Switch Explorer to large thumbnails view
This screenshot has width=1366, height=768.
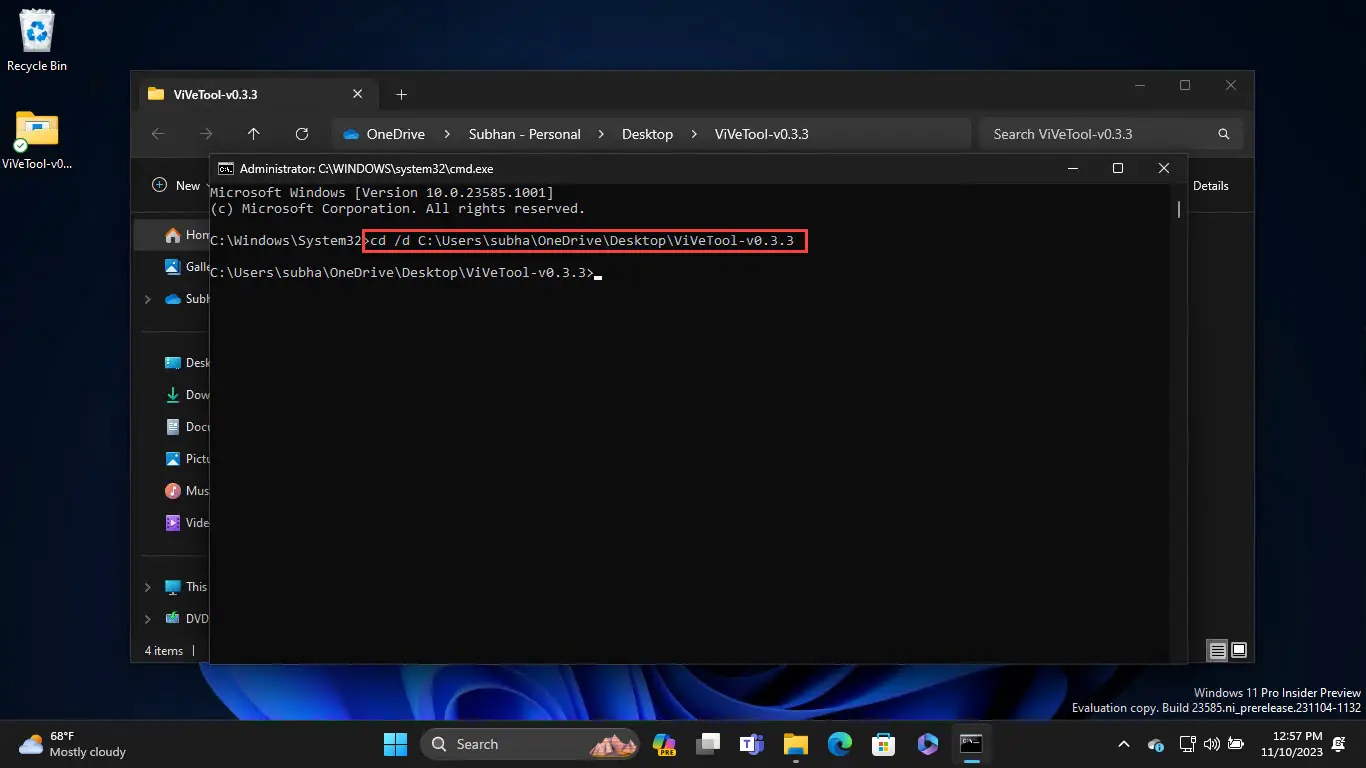click(x=1239, y=651)
